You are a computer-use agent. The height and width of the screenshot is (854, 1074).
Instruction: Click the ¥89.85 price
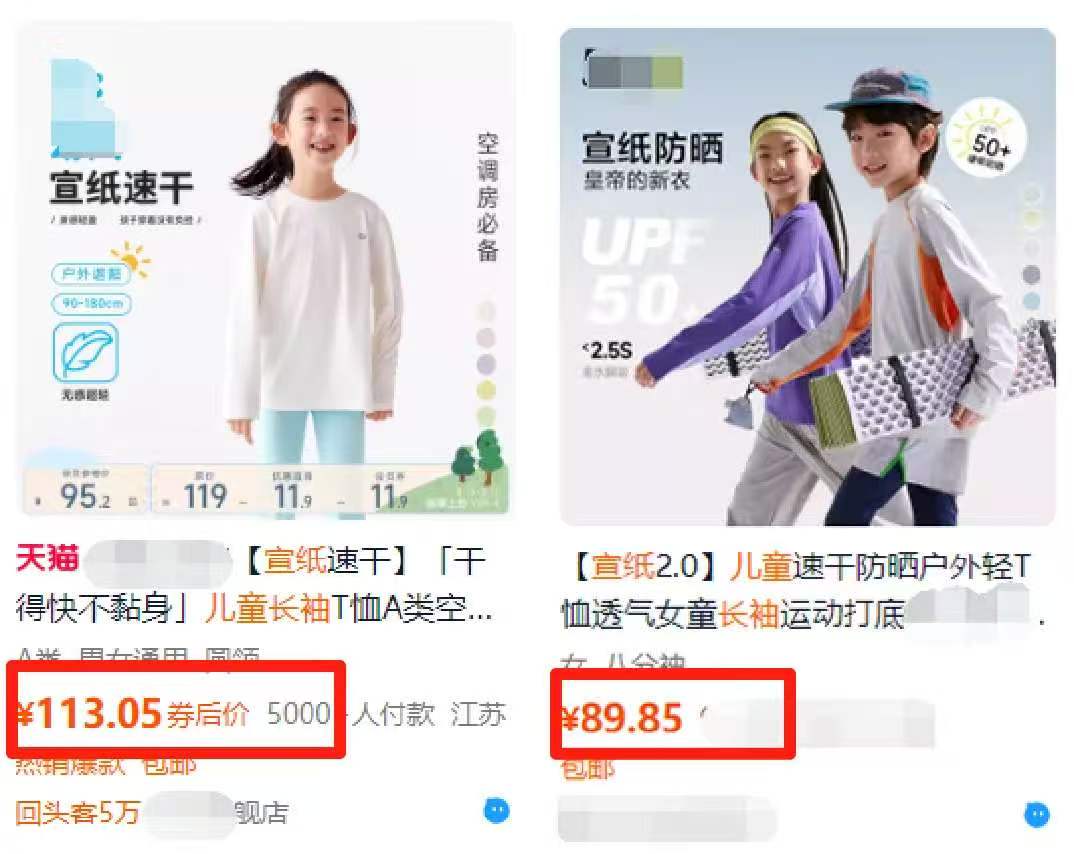point(622,718)
